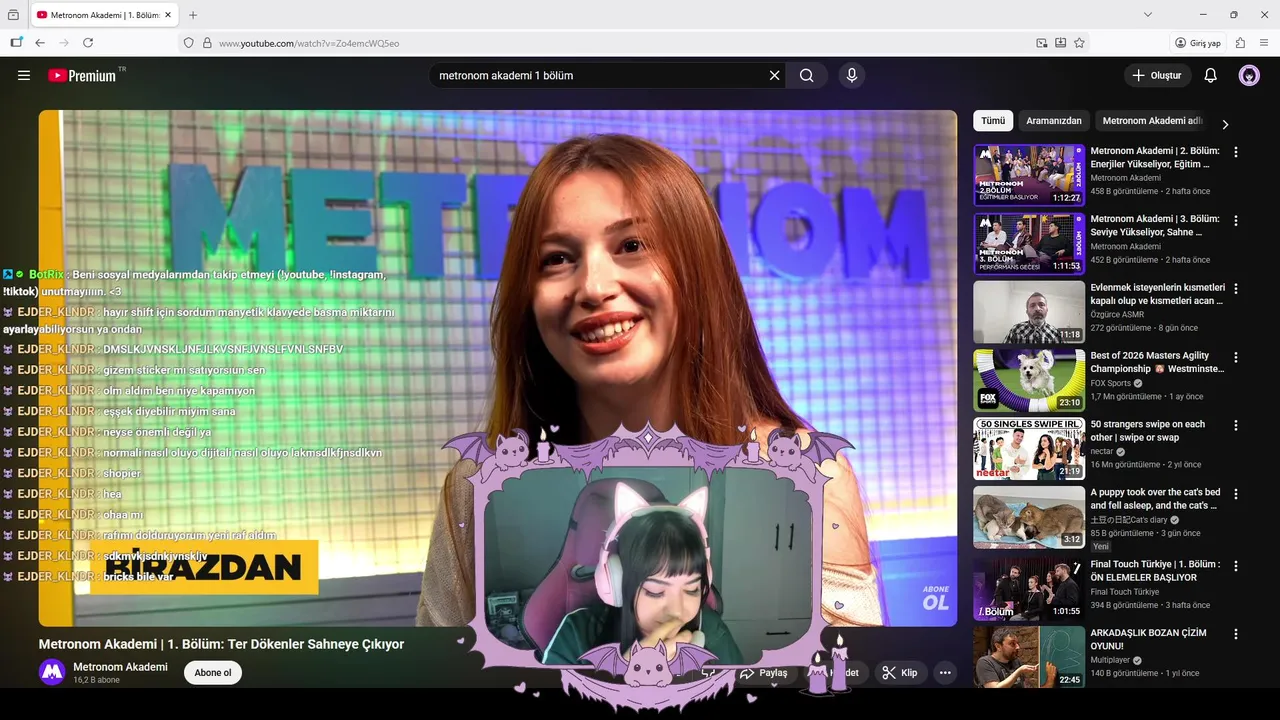
Task: Open the Metronom Akademi channel name link
Action: tap(120, 667)
